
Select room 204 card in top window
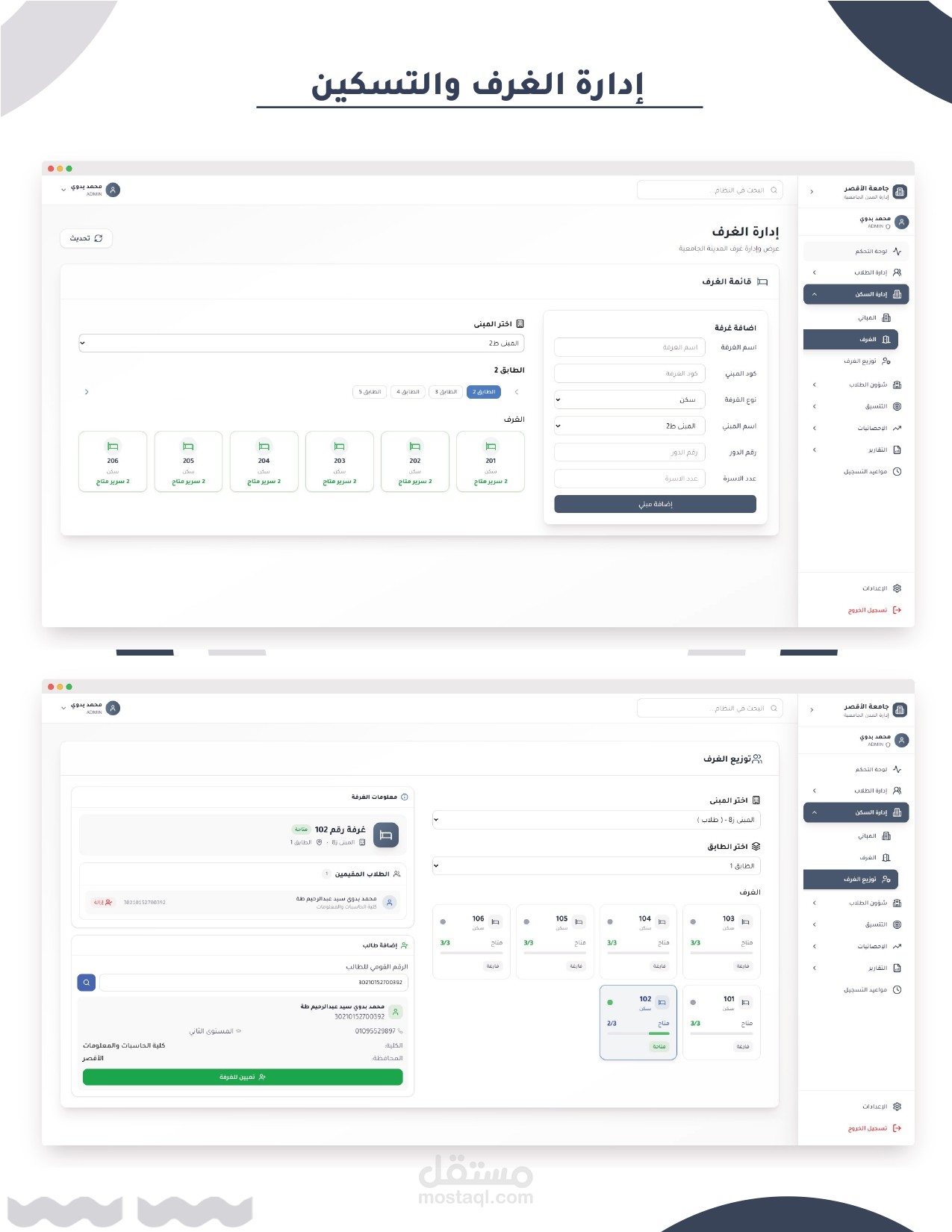click(x=264, y=461)
